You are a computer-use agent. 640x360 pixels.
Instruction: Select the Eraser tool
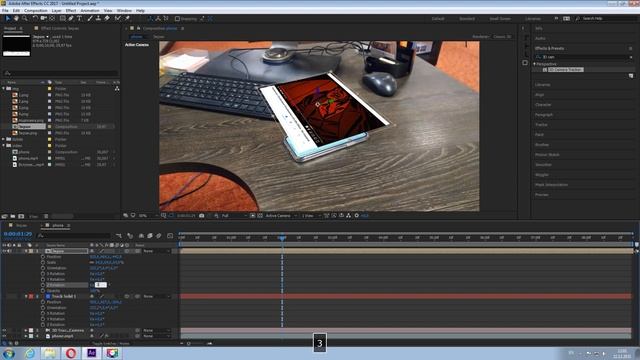(x=107, y=18)
